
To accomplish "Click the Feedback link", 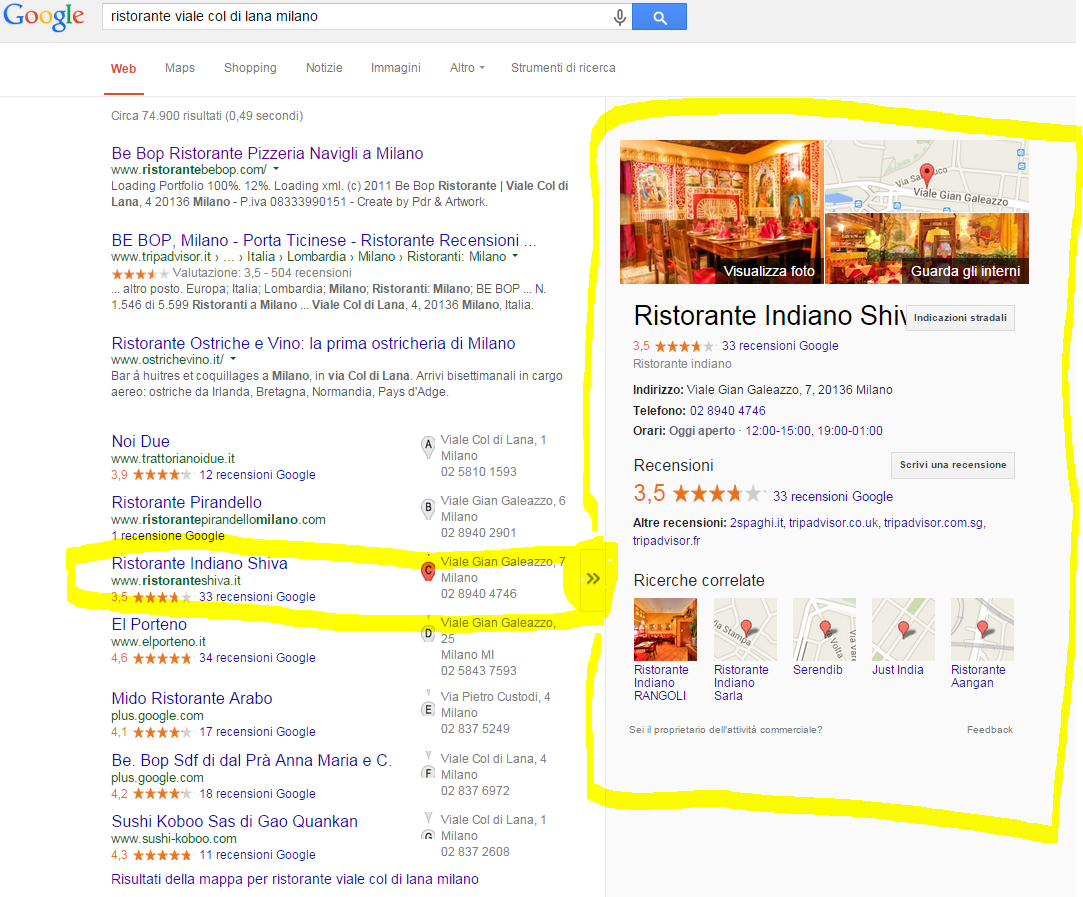I will (x=990, y=729).
